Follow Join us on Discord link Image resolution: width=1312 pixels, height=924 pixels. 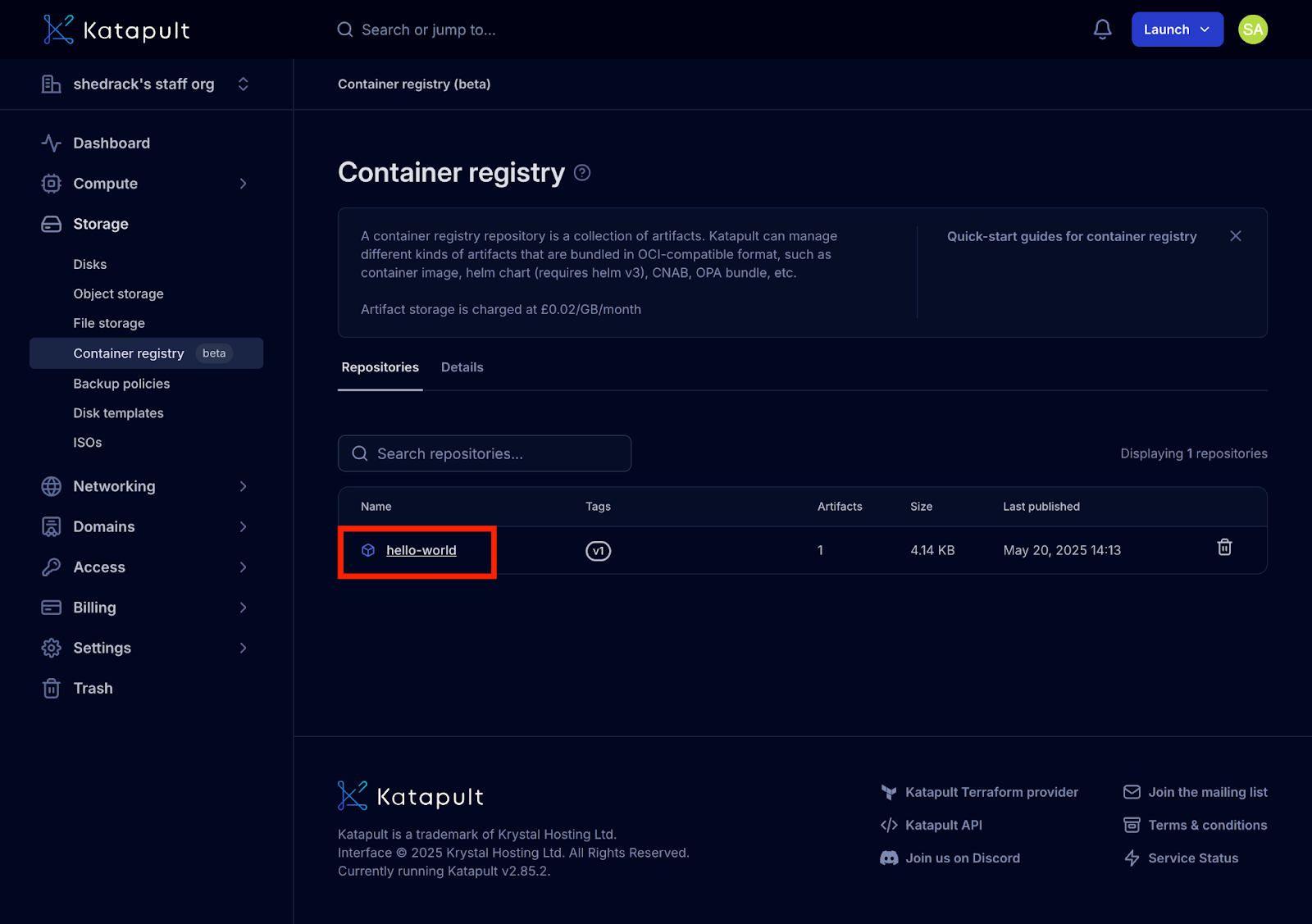[963, 858]
